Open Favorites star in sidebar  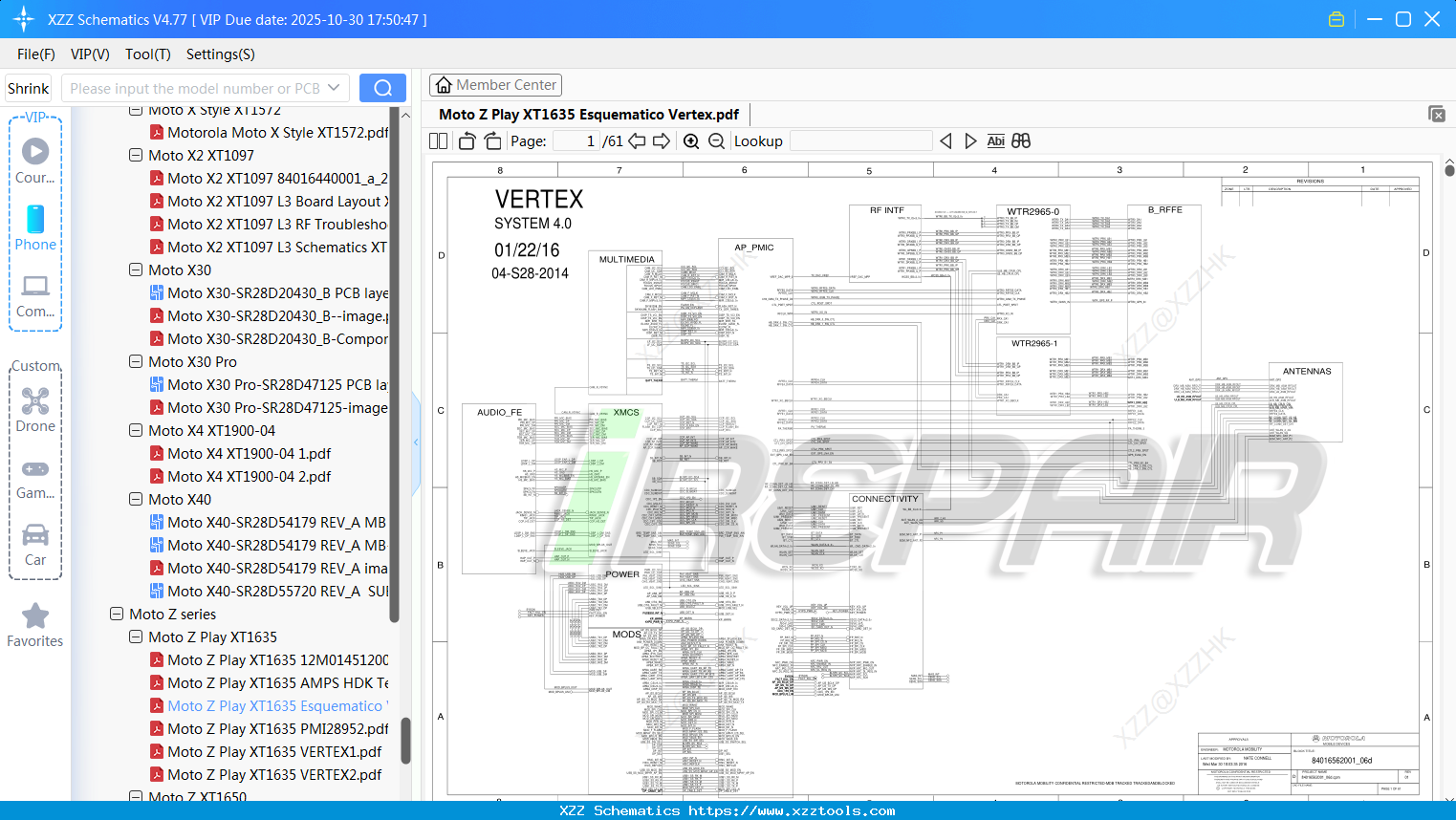35,626
